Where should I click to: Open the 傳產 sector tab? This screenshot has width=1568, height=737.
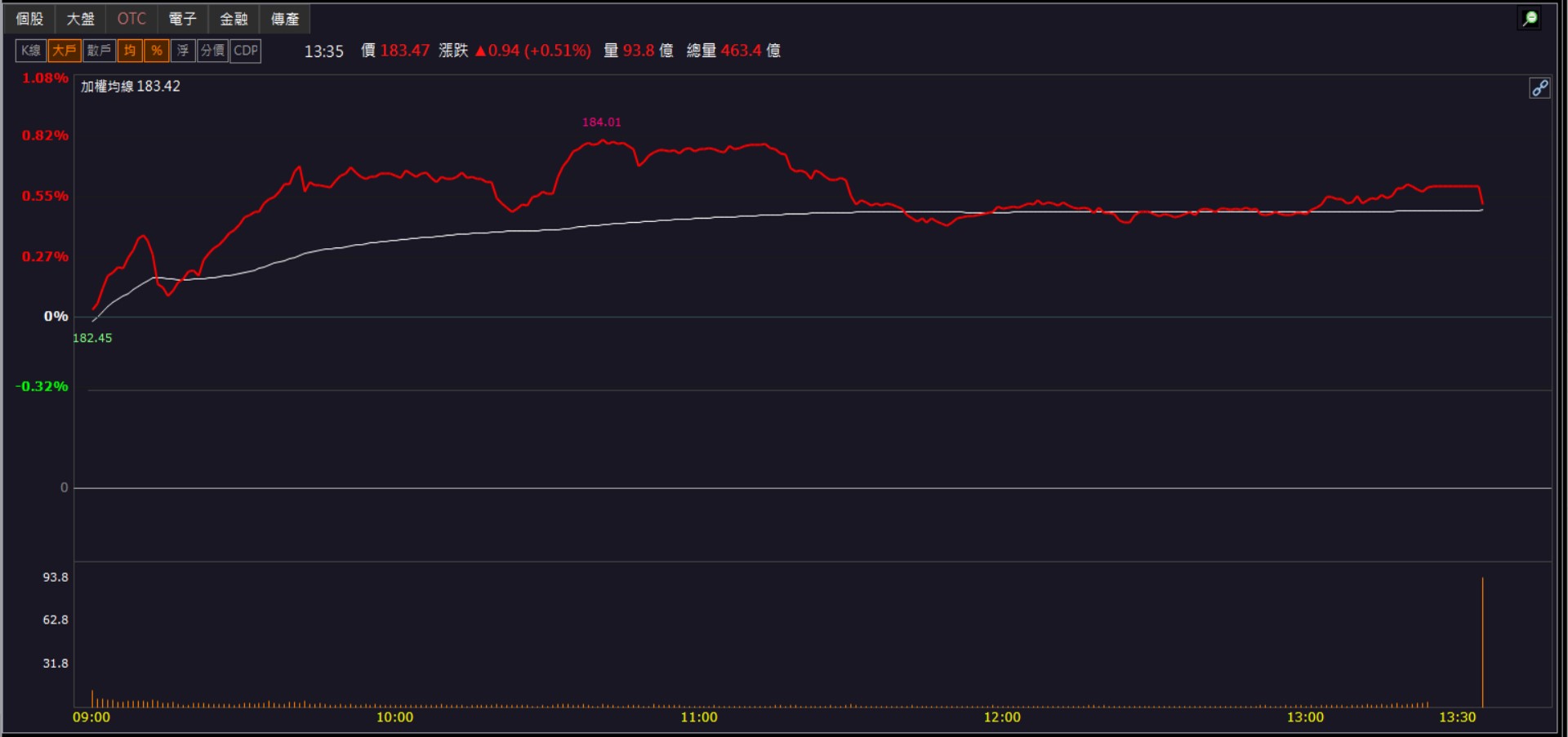tap(285, 19)
